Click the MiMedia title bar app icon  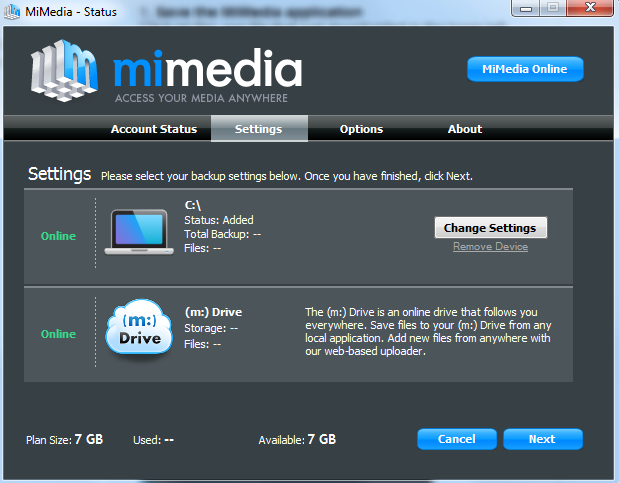[x=12, y=11]
